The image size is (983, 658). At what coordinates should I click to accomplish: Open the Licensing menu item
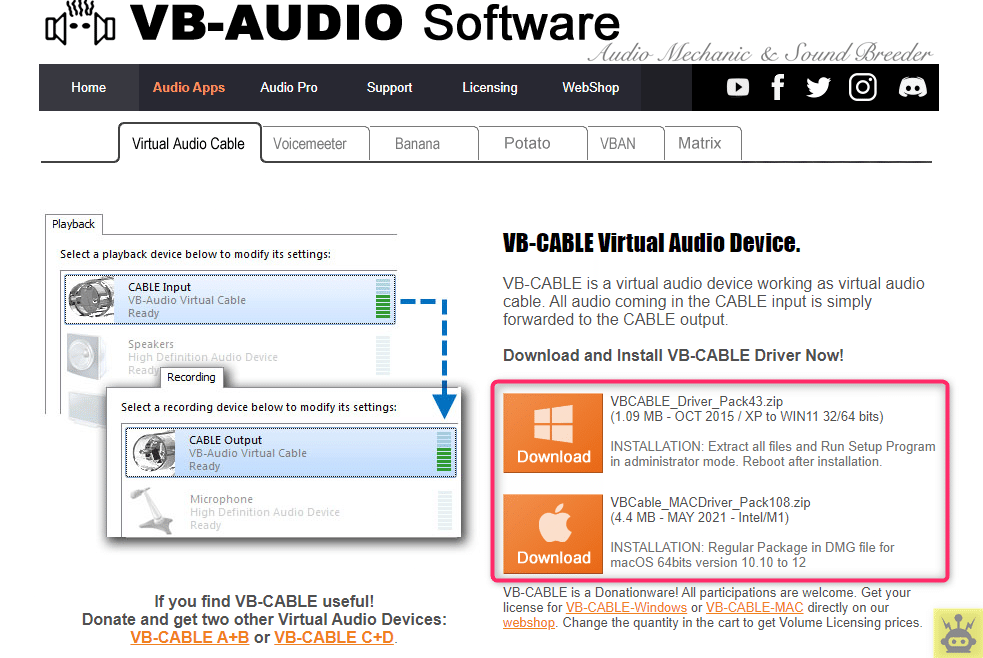[x=490, y=88]
